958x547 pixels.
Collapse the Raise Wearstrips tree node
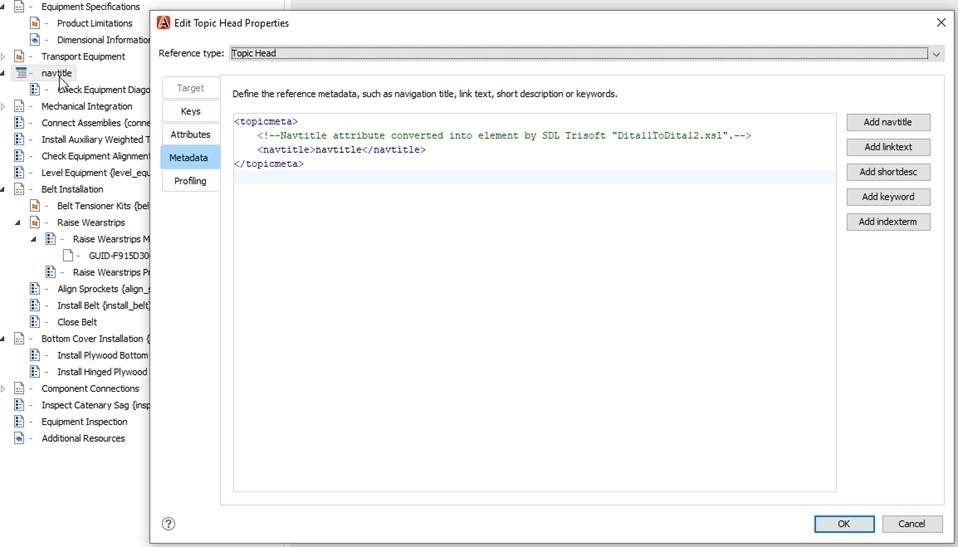18,223
